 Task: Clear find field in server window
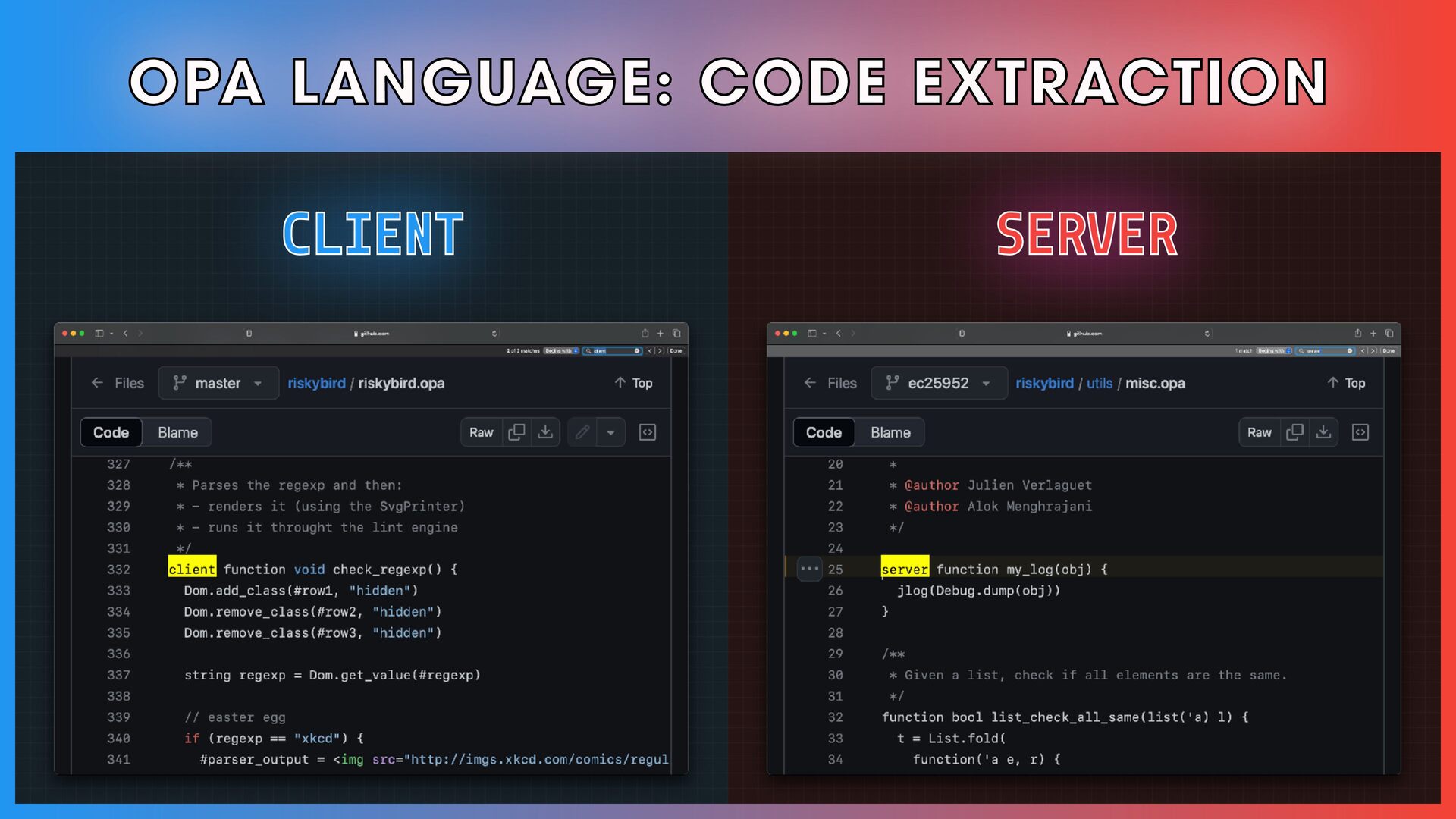click(x=1350, y=351)
